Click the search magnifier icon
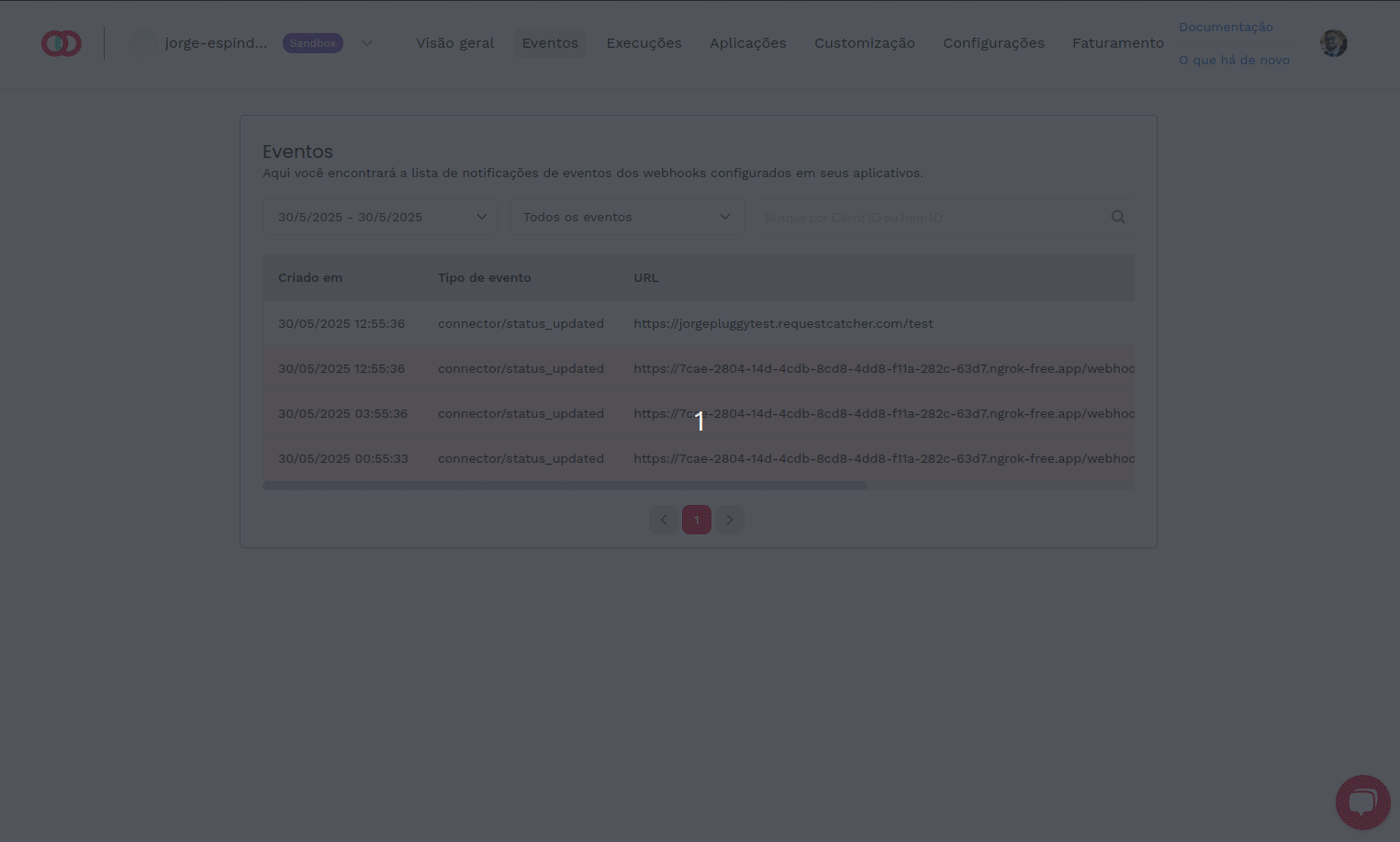Screen dimensions: 1400x842 [1117, 217]
